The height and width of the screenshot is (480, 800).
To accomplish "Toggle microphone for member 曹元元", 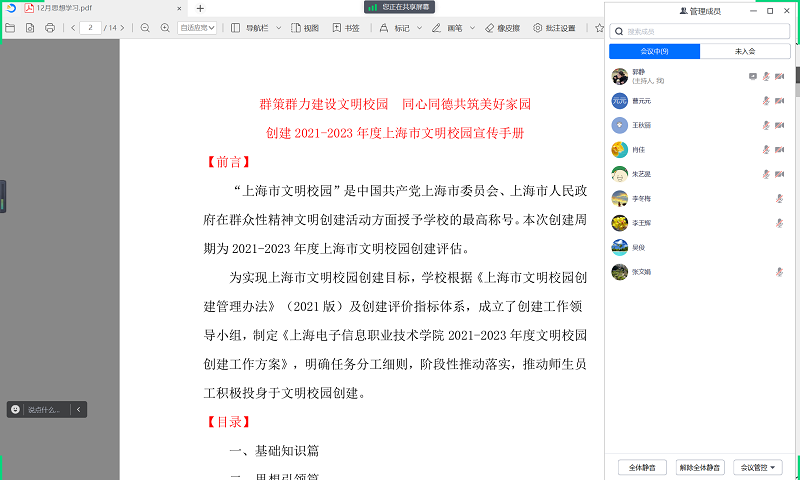I will tap(766, 100).
